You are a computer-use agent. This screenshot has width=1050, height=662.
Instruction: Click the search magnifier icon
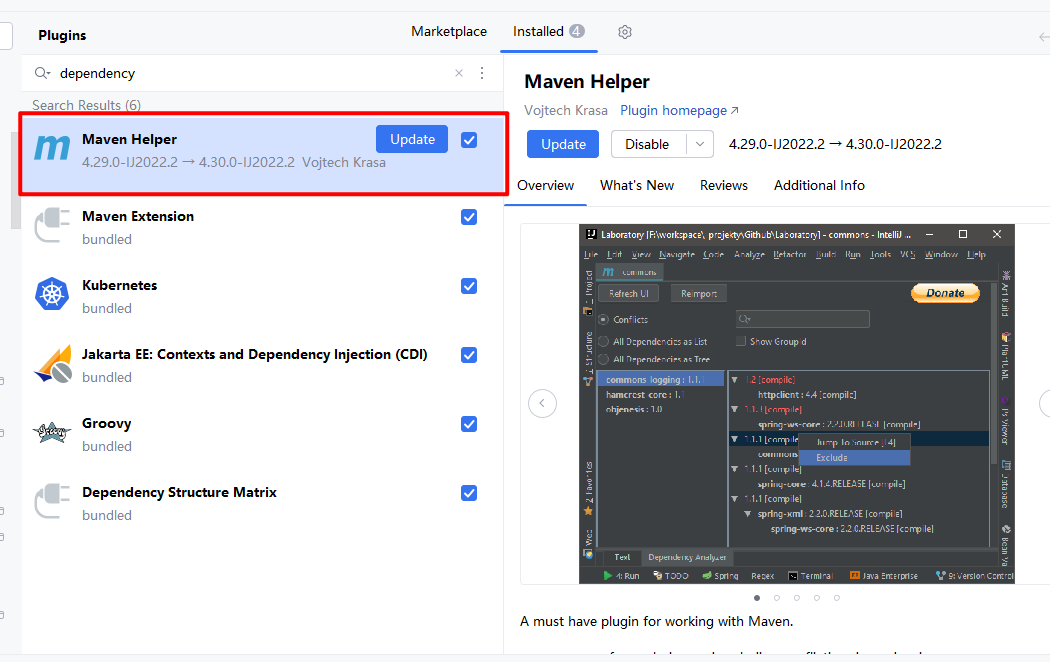pos(42,73)
